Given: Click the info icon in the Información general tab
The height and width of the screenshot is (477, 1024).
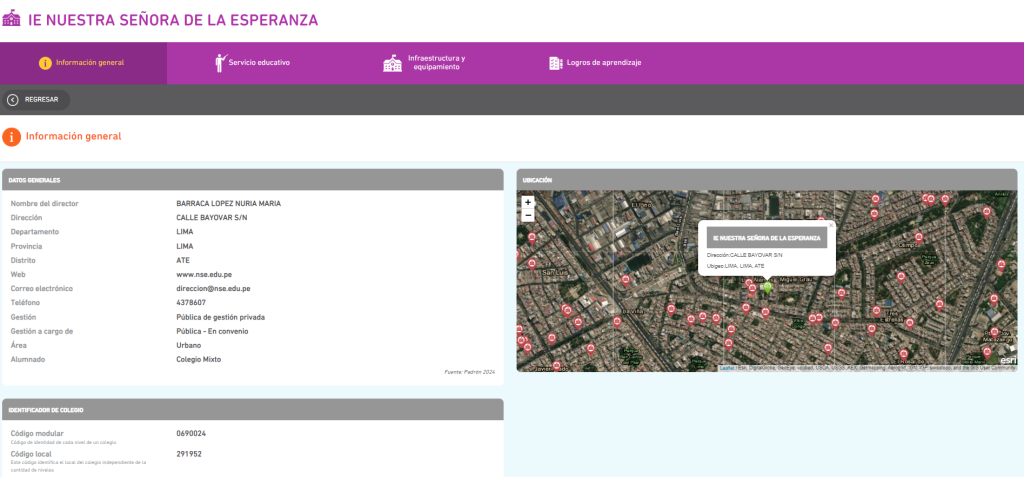Looking at the screenshot, I should (45, 63).
